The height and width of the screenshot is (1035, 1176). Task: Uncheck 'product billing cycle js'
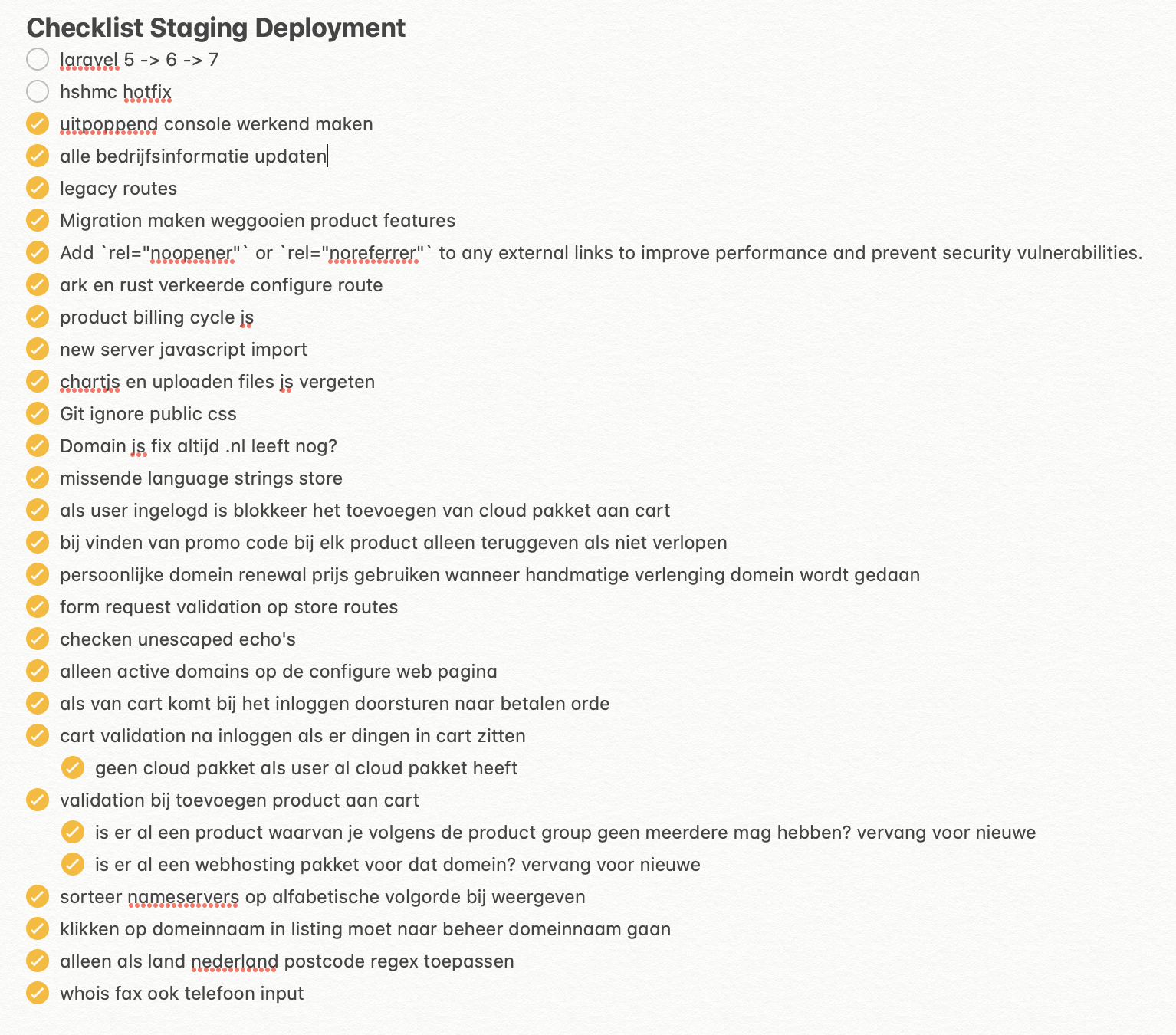[37, 317]
